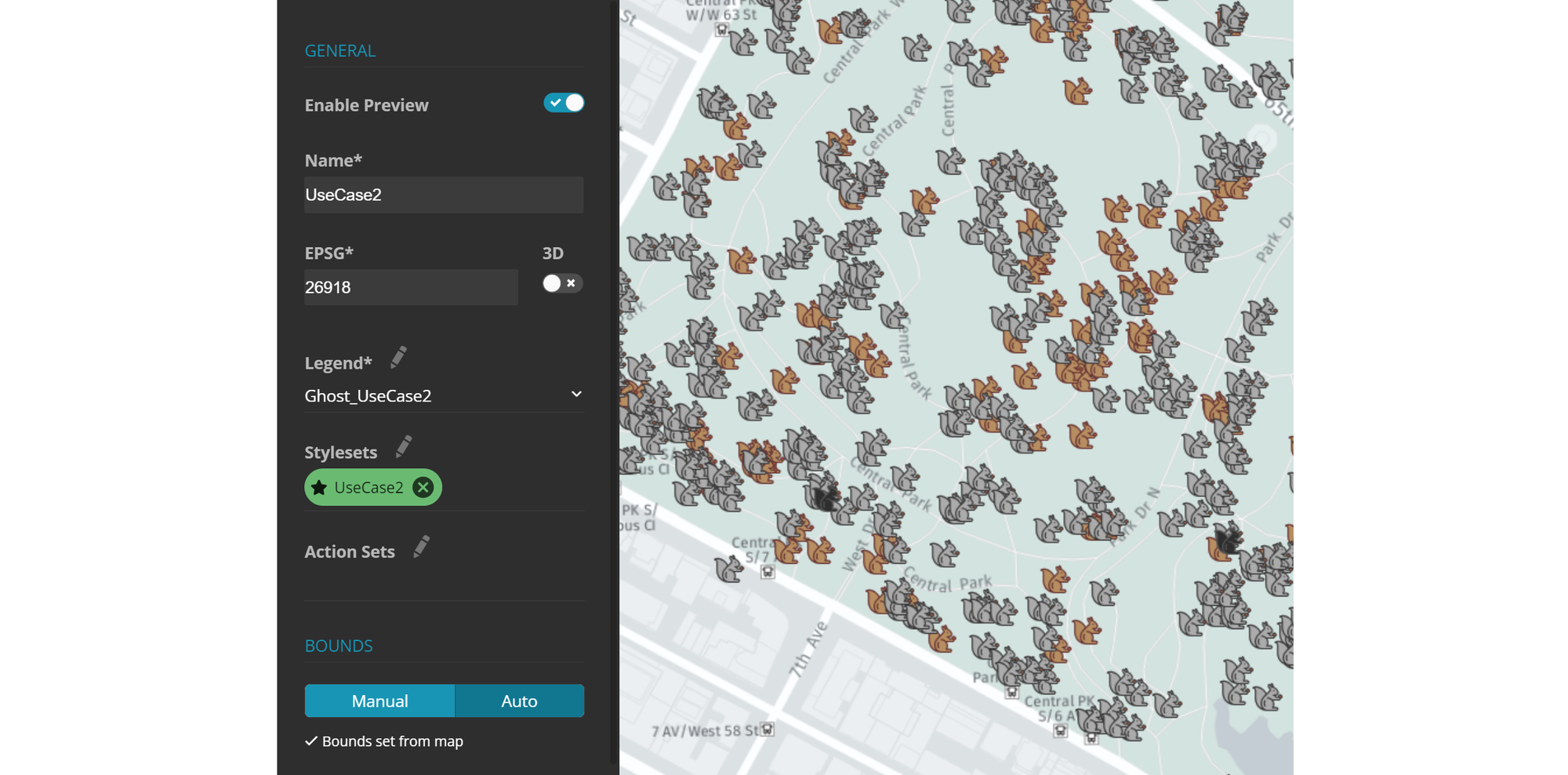Open the Ghost_UseCase2 legend dropdown
Viewport: 1568px width, 775px height.
pos(444,395)
